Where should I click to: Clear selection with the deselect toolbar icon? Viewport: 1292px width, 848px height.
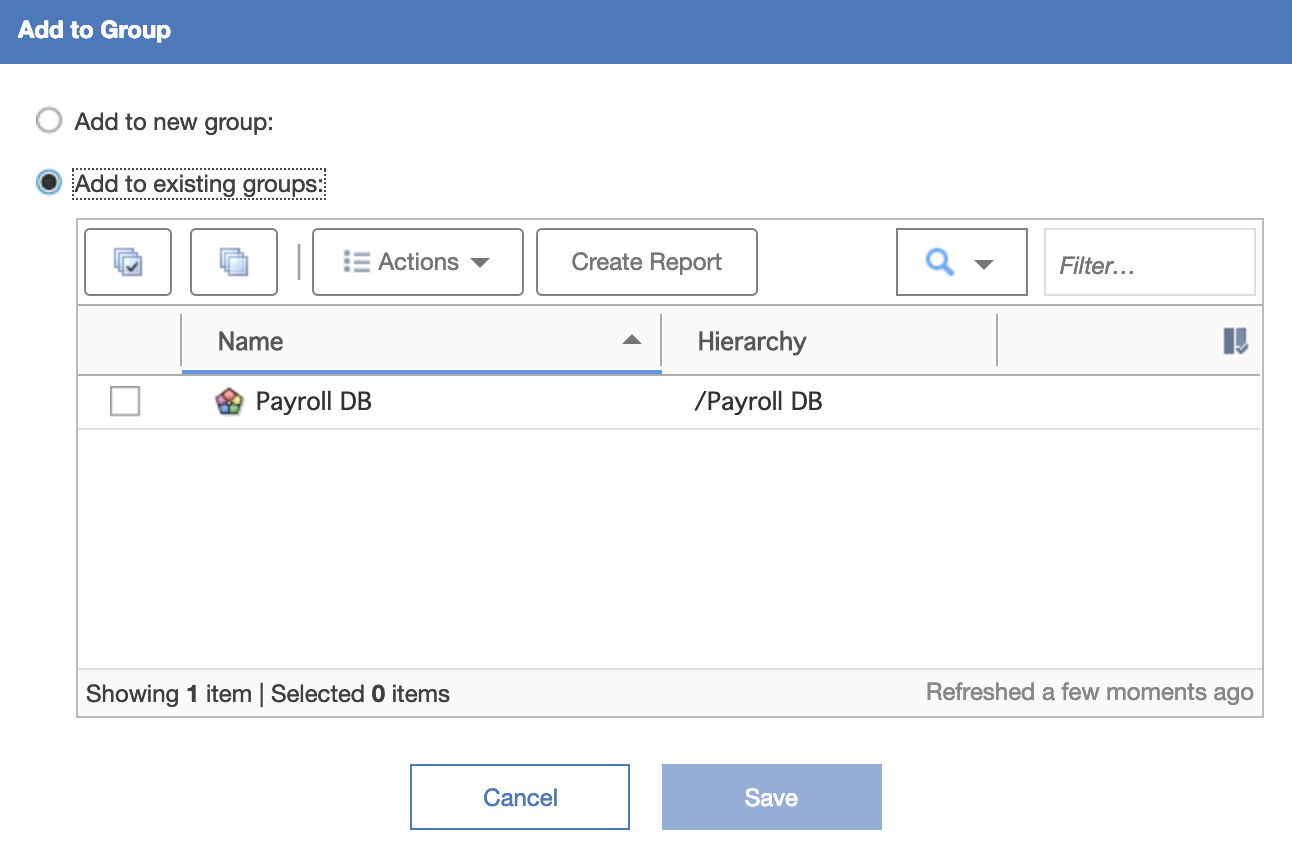coord(233,262)
